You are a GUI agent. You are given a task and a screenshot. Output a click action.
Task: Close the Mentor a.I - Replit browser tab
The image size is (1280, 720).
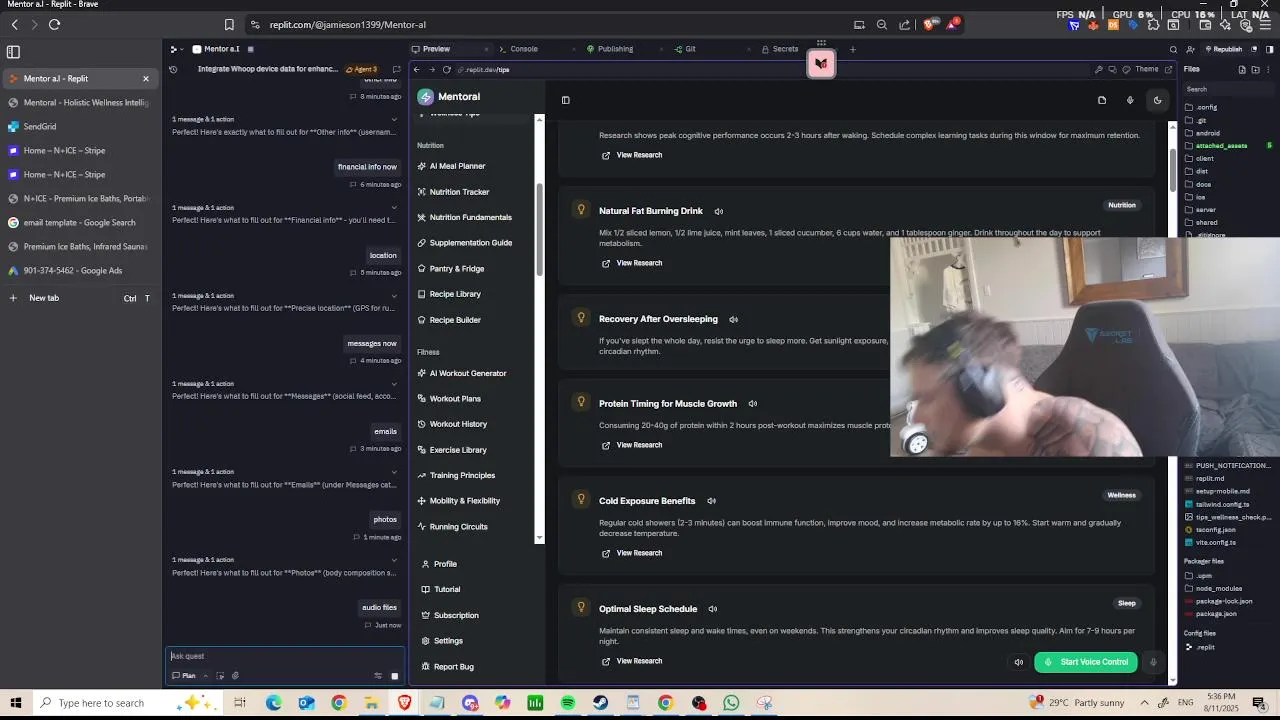click(x=146, y=79)
